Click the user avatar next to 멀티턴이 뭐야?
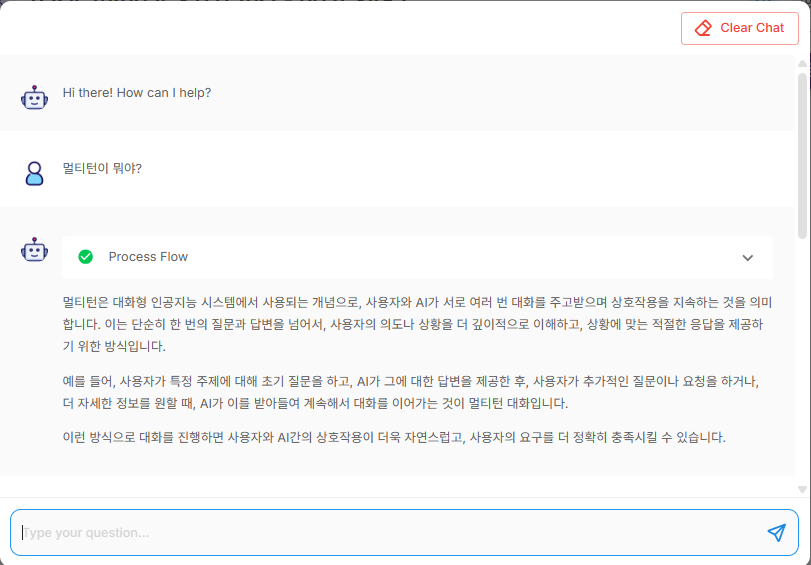 click(35, 172)
